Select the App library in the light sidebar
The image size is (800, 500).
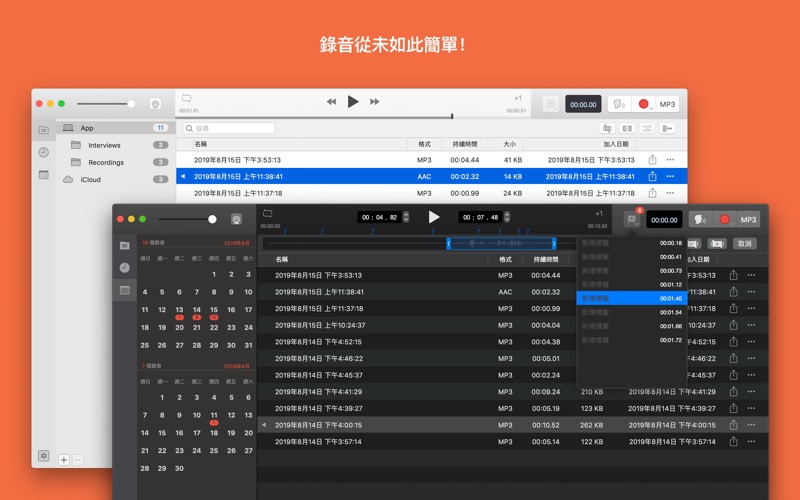point(115,128)
